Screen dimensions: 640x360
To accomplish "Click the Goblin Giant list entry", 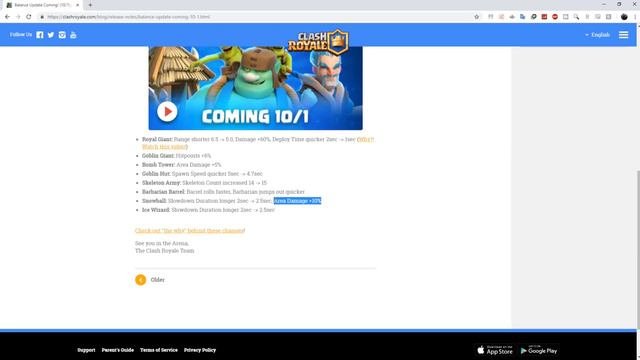I will (x=176, y=156).
